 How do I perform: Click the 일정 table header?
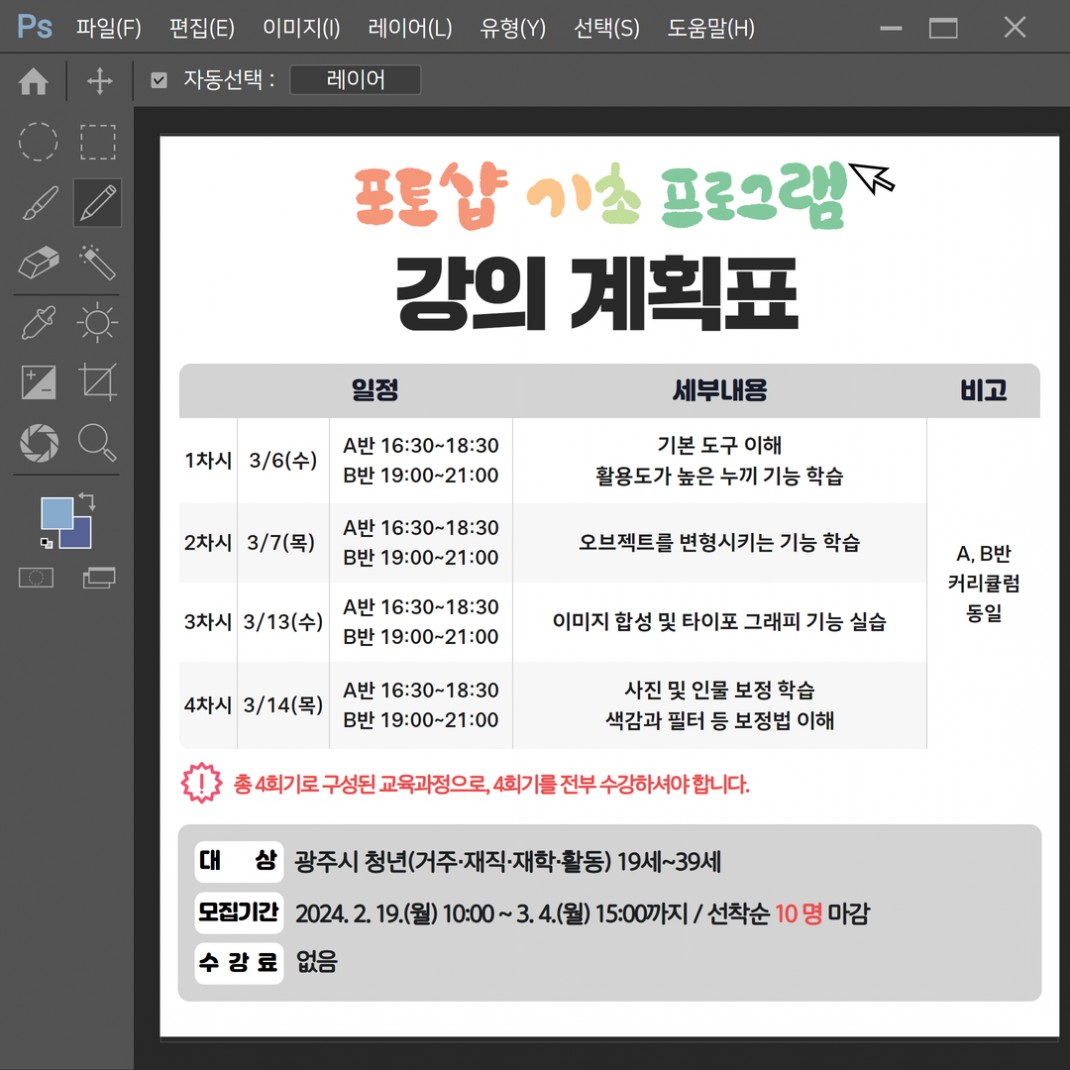(x=375, y=390)
